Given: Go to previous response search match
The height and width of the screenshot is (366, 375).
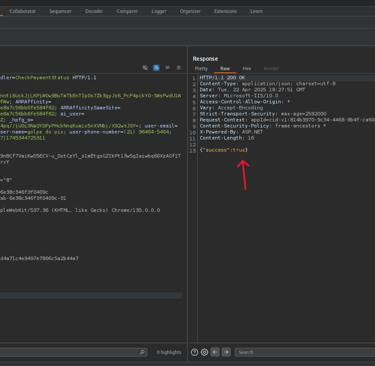Looking at the screenshot, I should (215, 352).
